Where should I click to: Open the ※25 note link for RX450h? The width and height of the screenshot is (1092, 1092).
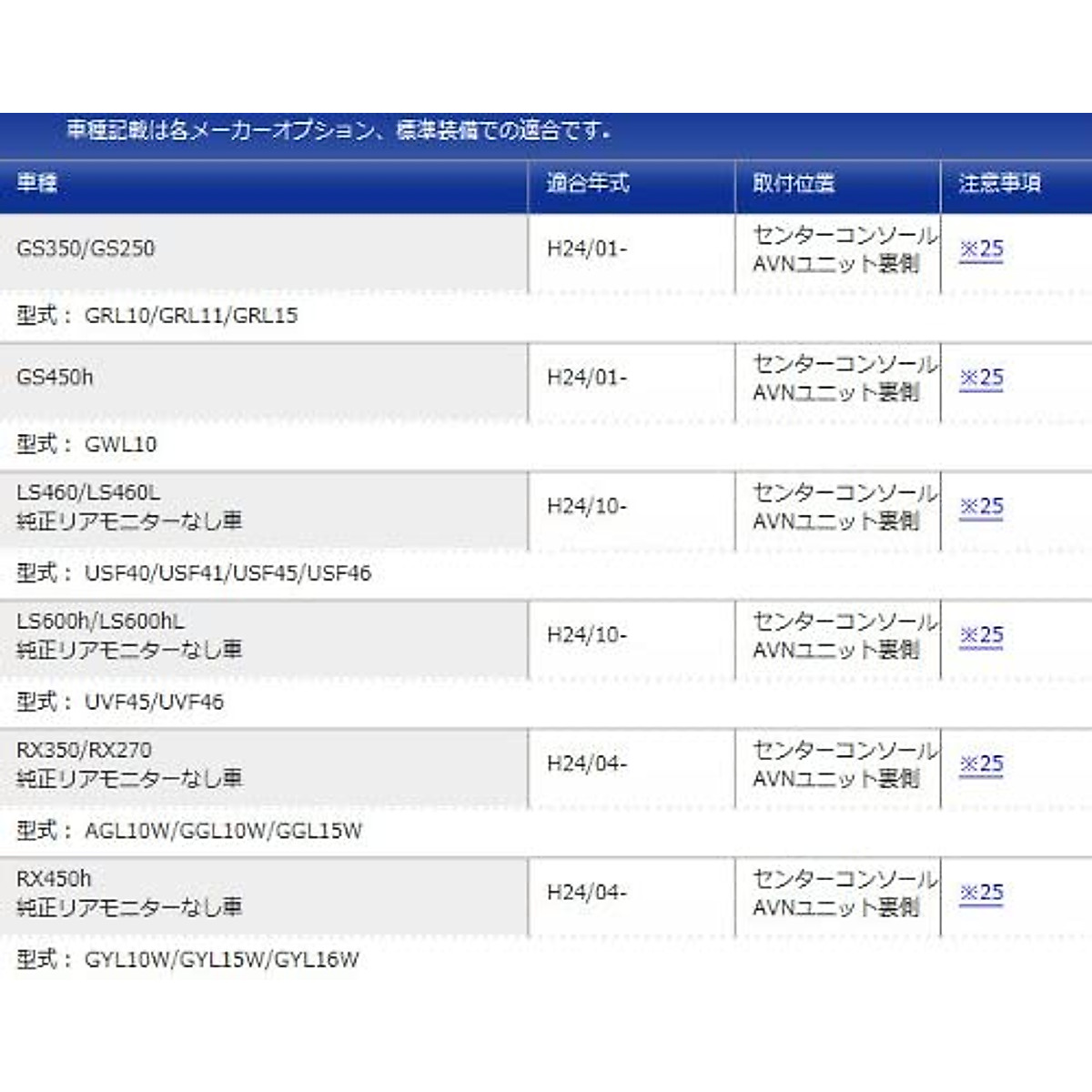981,893
